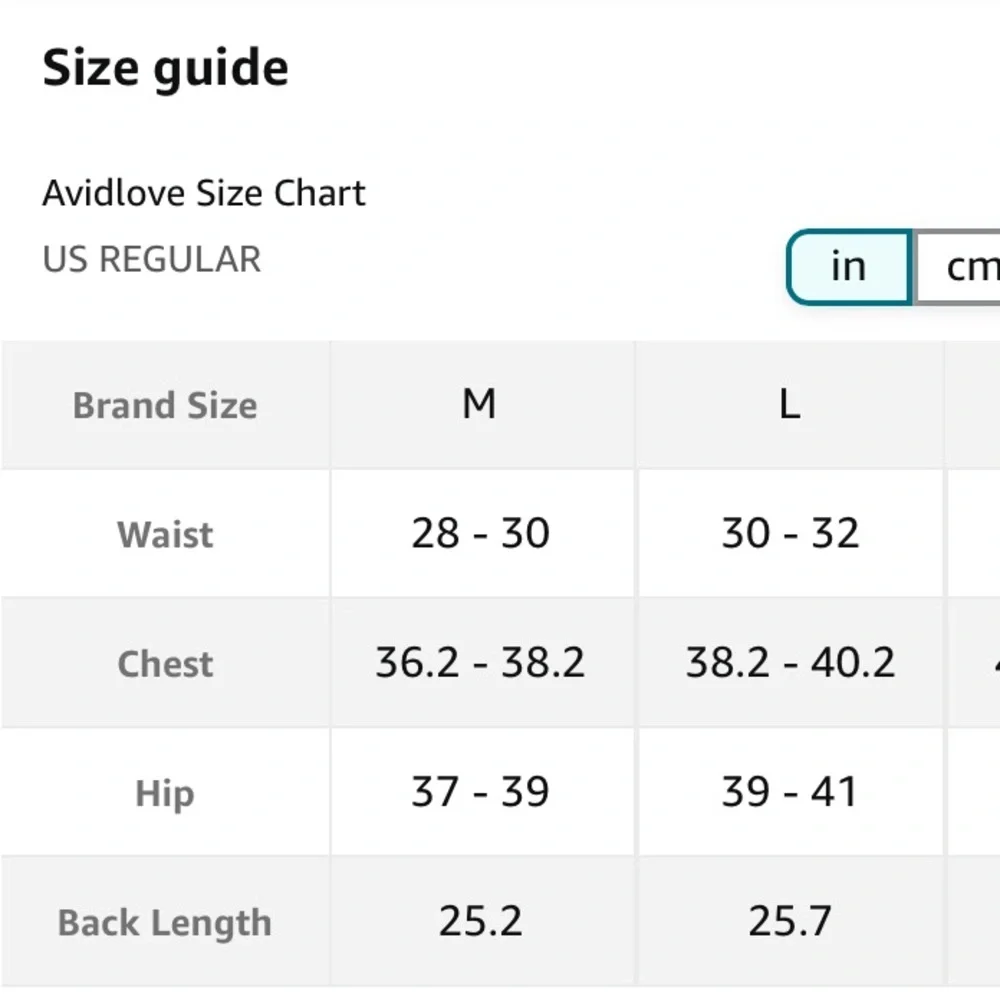
Task: Click the chest value '38.2 - 40.2'
Action: [790, 663]
